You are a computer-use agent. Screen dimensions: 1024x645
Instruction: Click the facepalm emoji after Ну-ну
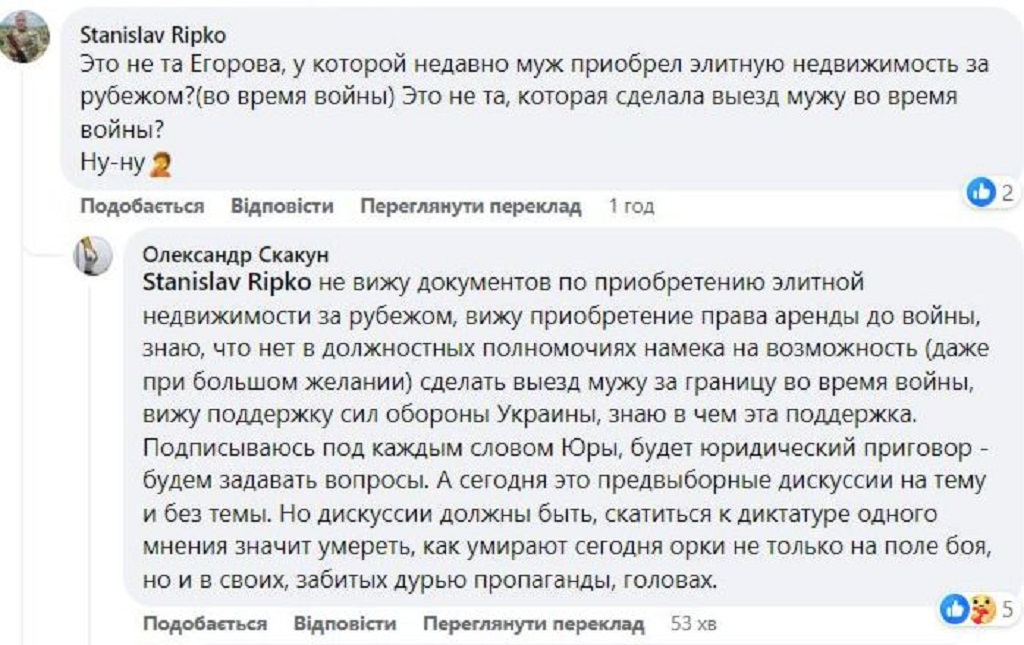160,162
